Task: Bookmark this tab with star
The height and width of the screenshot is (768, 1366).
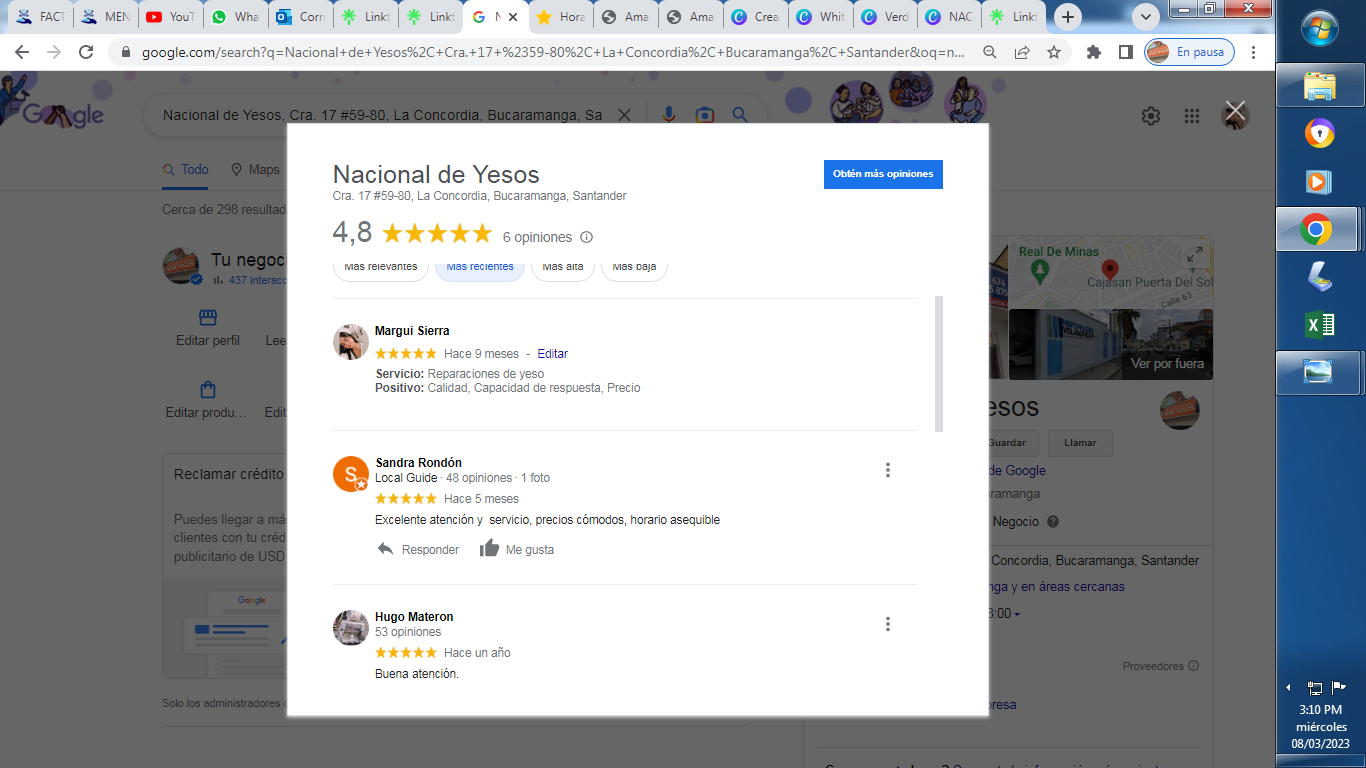Action: [1054, 52]
